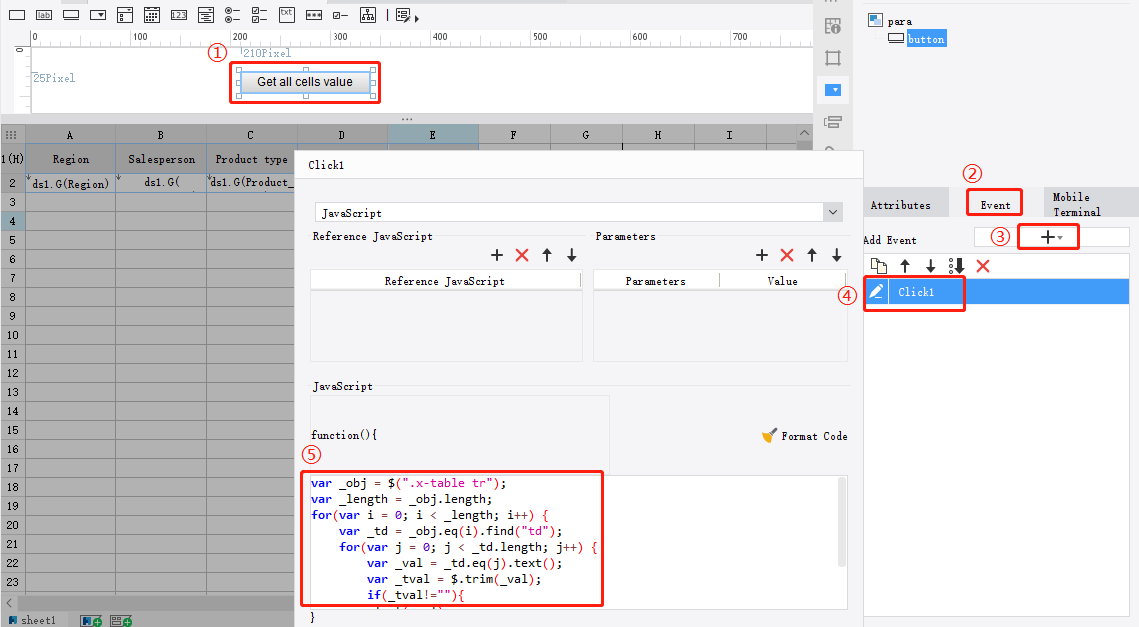Image resolution: width=1139 pixels, height=627 pixels.
Task: Select the label widget icon
Action: click(x=44, y=15)
